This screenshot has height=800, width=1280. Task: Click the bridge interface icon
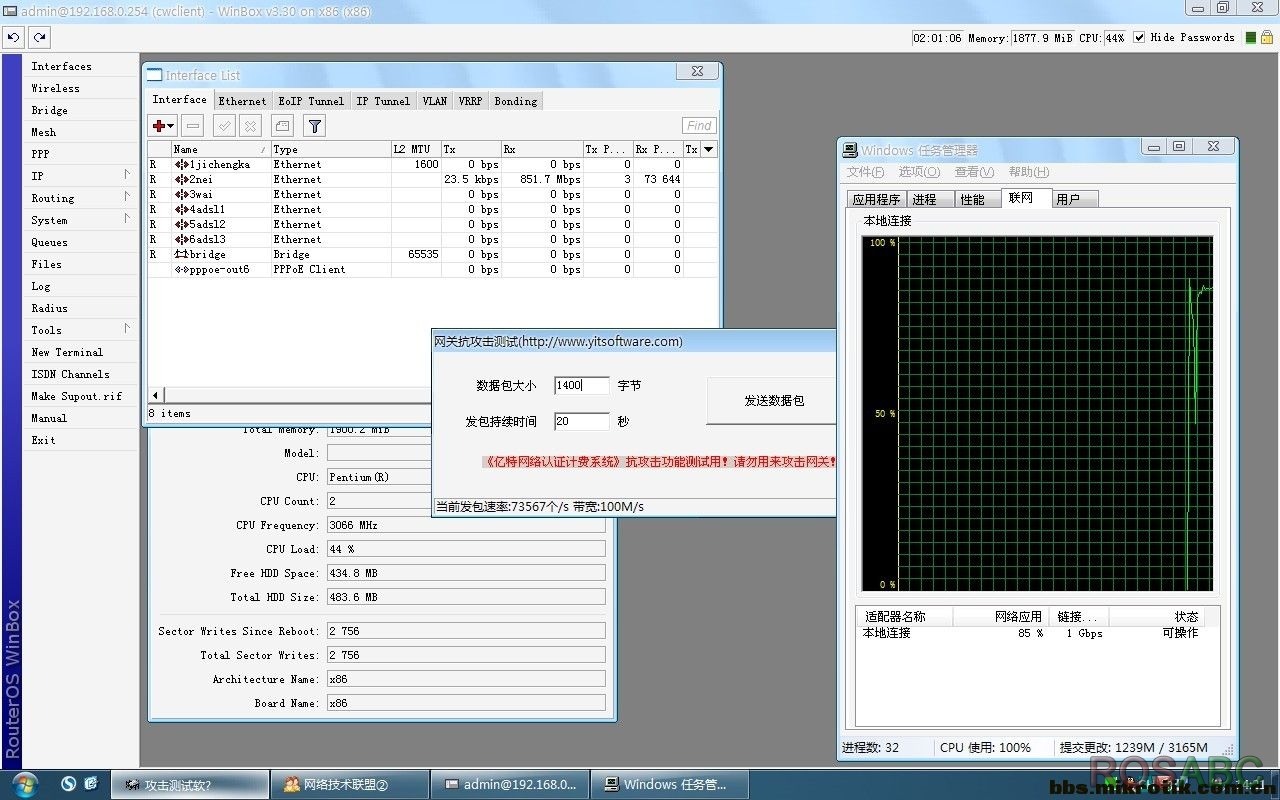181,254
